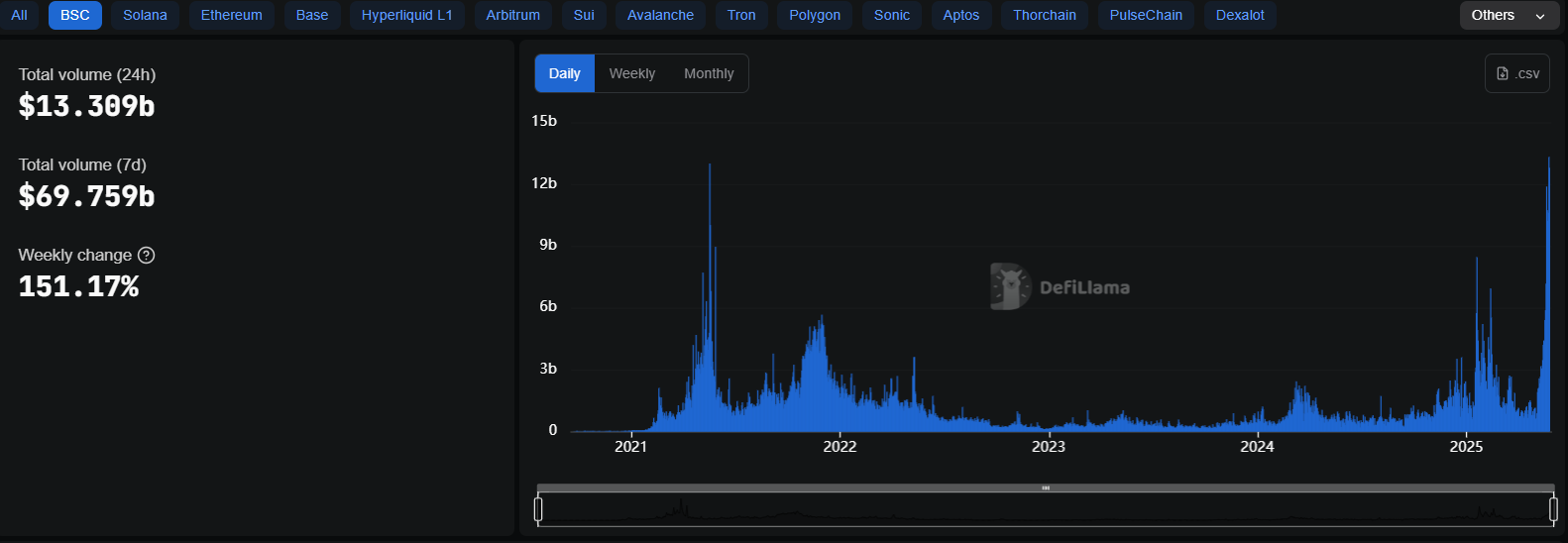Switch to the Tron chain

[741, 15]
